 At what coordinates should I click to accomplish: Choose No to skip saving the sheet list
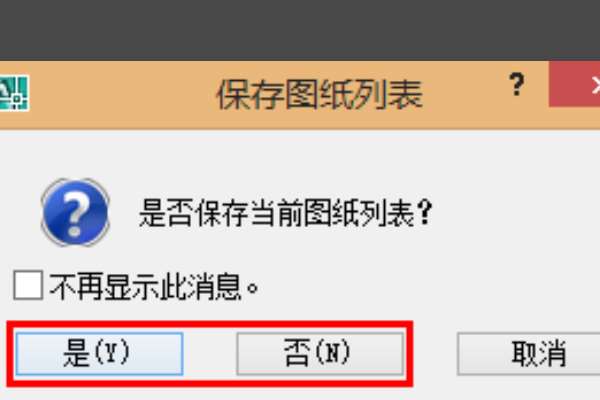coord(320,354)
